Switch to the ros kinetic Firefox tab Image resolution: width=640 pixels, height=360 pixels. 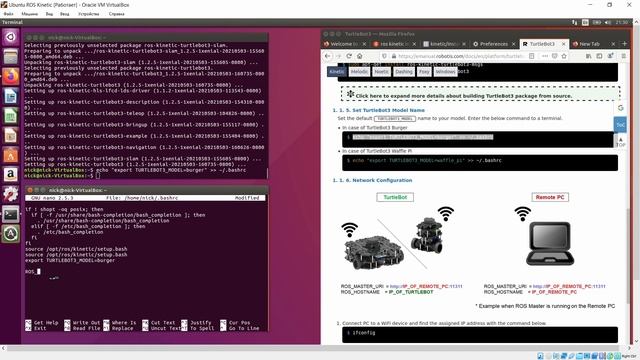pyautogui.click(x=394, y=44)
